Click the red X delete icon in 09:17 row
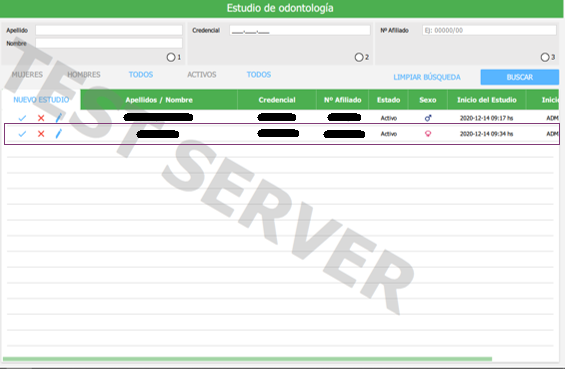 [41, 118]
